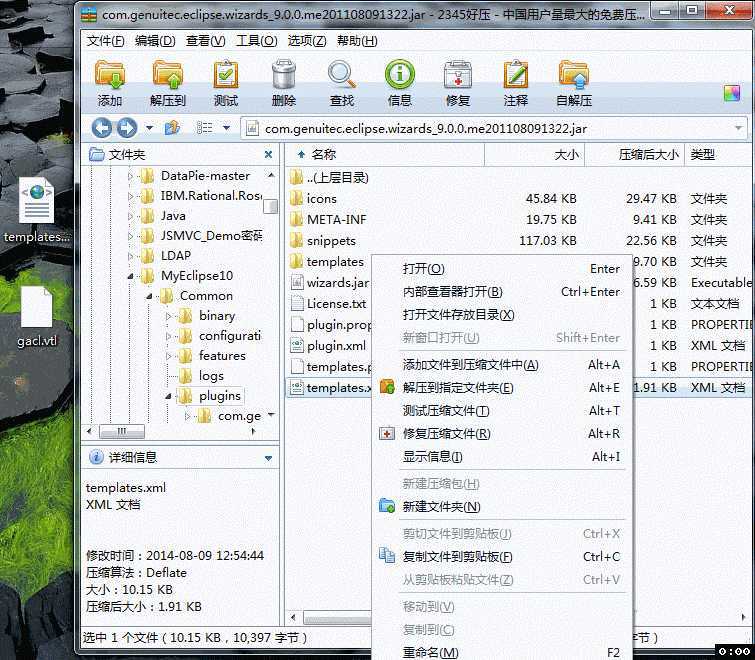Sort by the 名称 column header
Screen dimensions: 755x660
385,155
